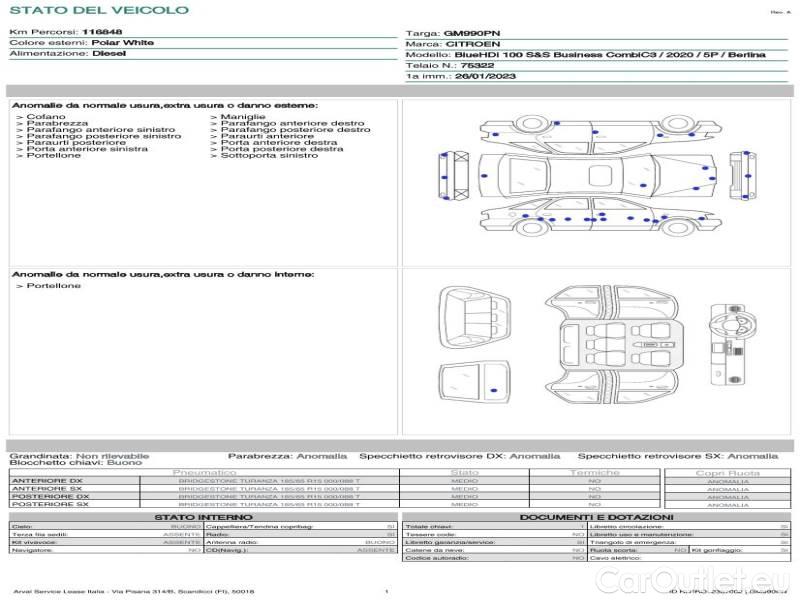Select the Paraurti posteriore entry
The height and width of the screenshot is (600, 800).
click(76, 142)
